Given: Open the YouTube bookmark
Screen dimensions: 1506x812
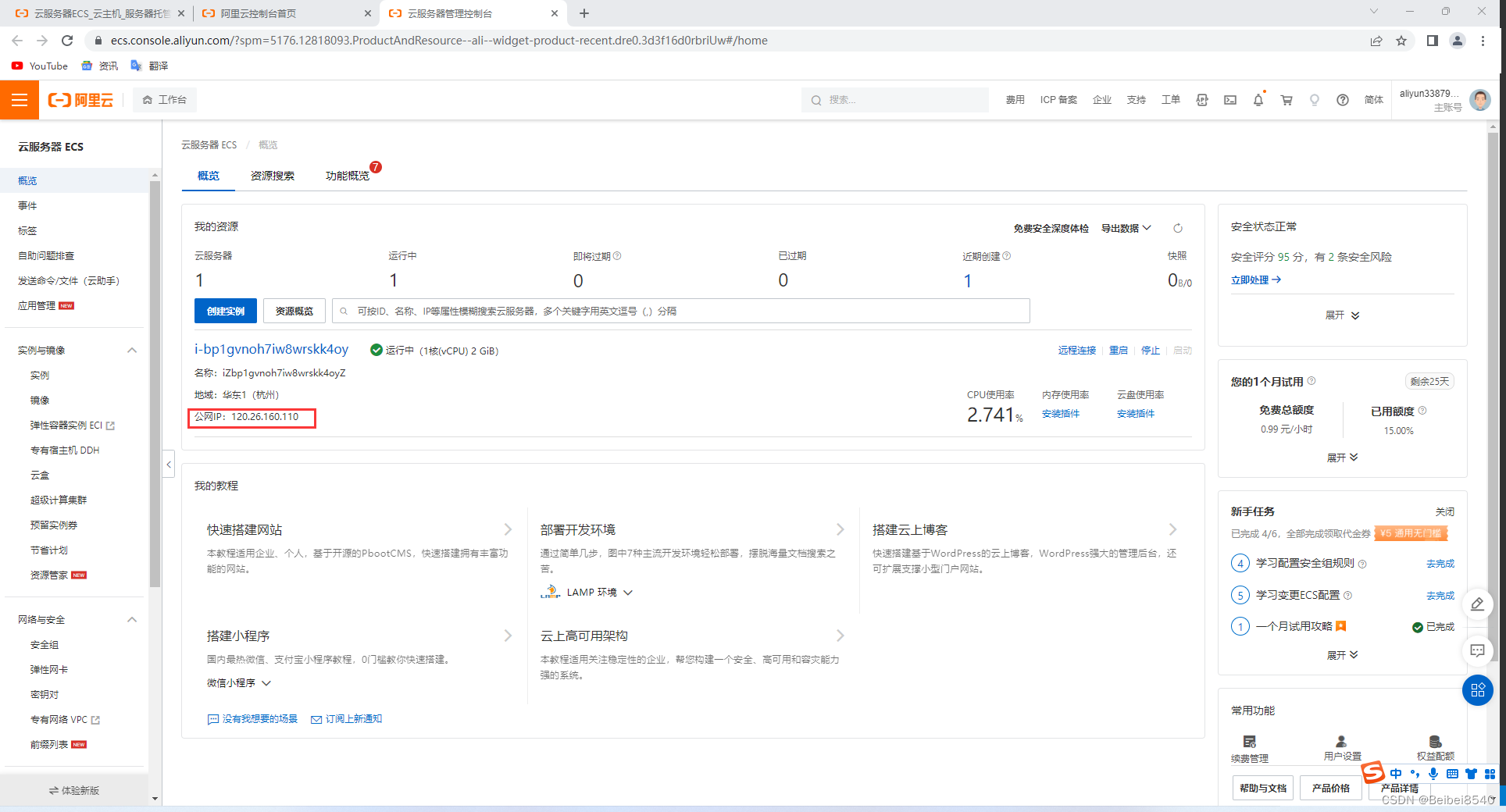Looking at the screenshot, I should 40,66.
